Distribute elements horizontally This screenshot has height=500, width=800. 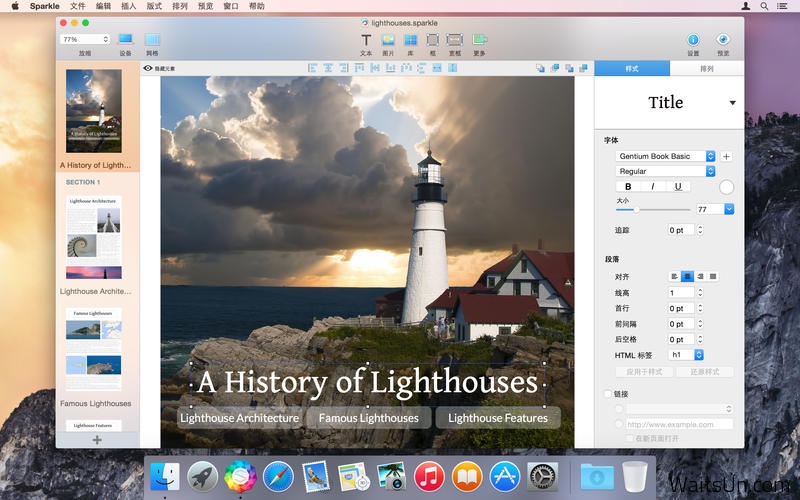(406, 68)
